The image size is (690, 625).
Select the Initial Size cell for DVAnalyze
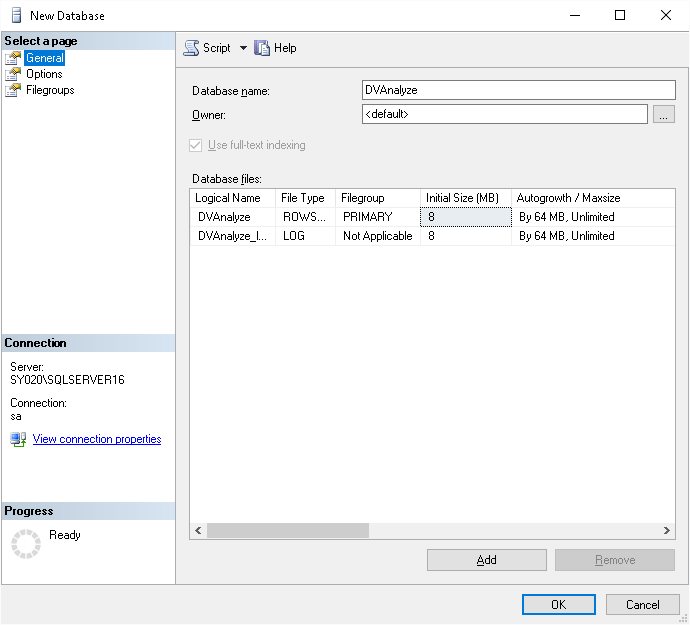point(466,217)
